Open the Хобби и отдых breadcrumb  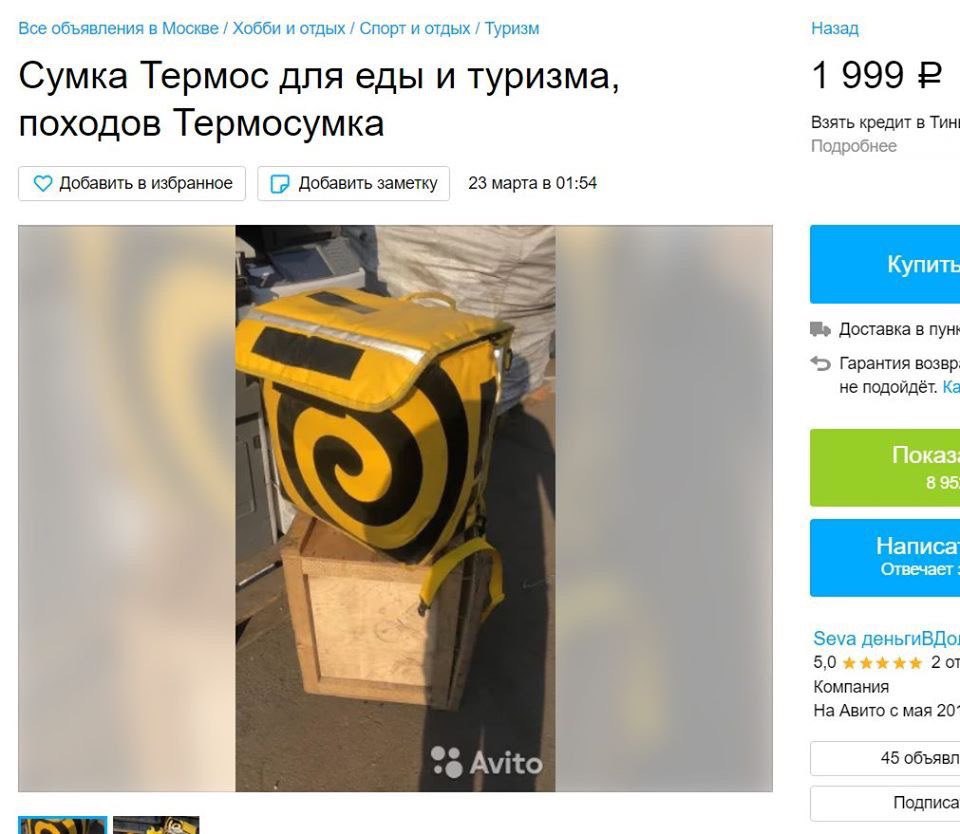[x=289, y=28]
